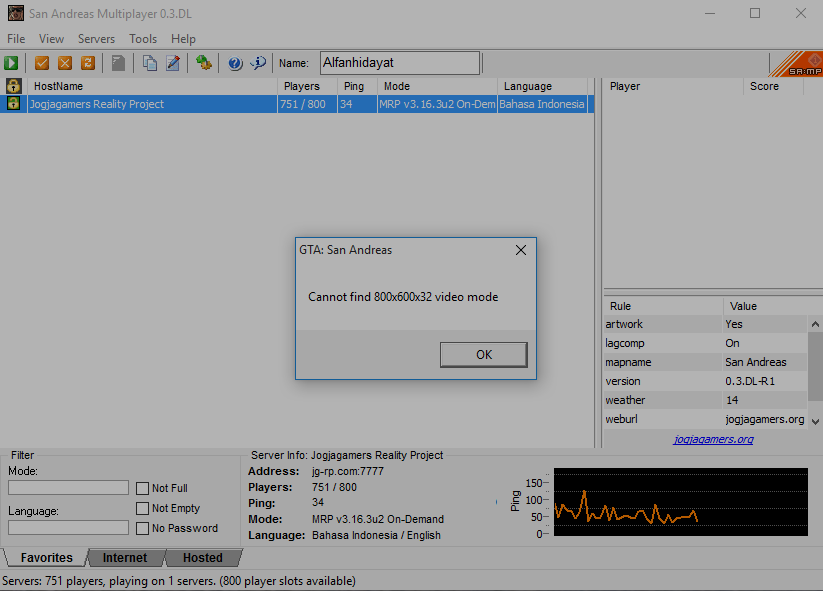
Task: Click the SA:MP logo in toolbar
Action: (x=797, y=64)
